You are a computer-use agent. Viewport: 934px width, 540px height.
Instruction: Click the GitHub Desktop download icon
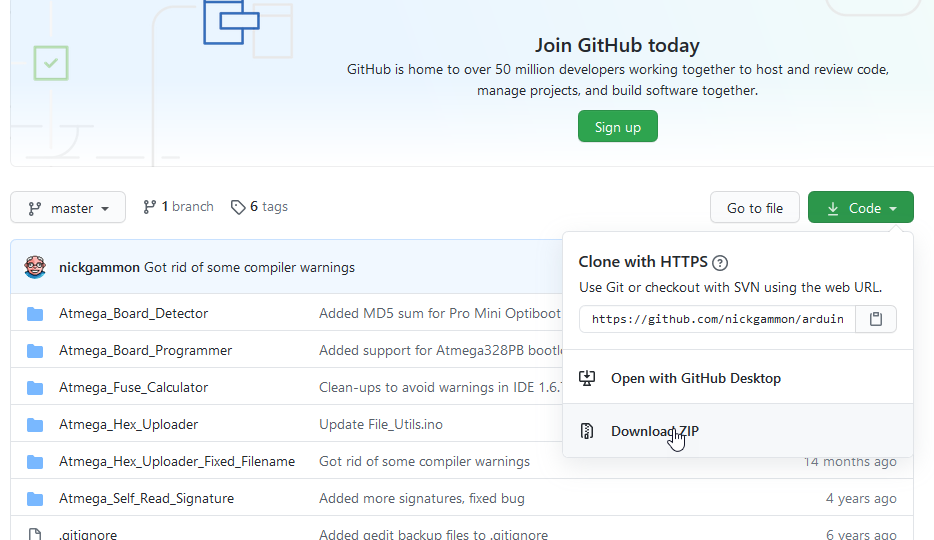coord(587,378)
